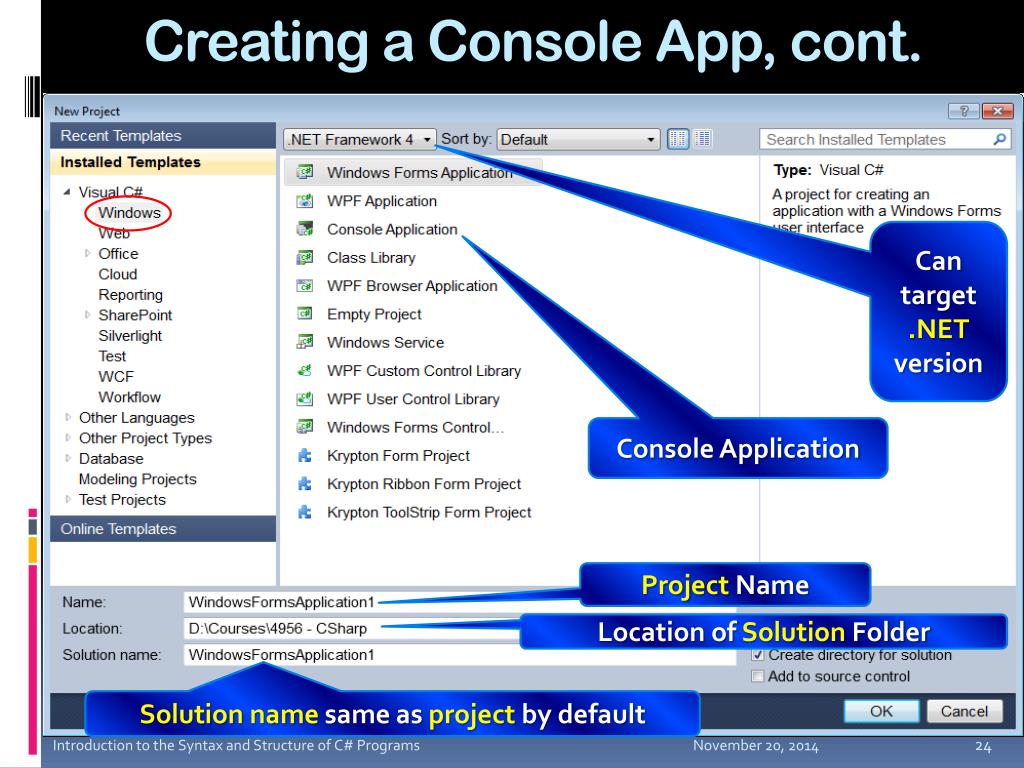Image resolution: width=1024 pixels, height=768 pixels.
Task: Select the Cloud category
Action: click(x=118, y=274)
